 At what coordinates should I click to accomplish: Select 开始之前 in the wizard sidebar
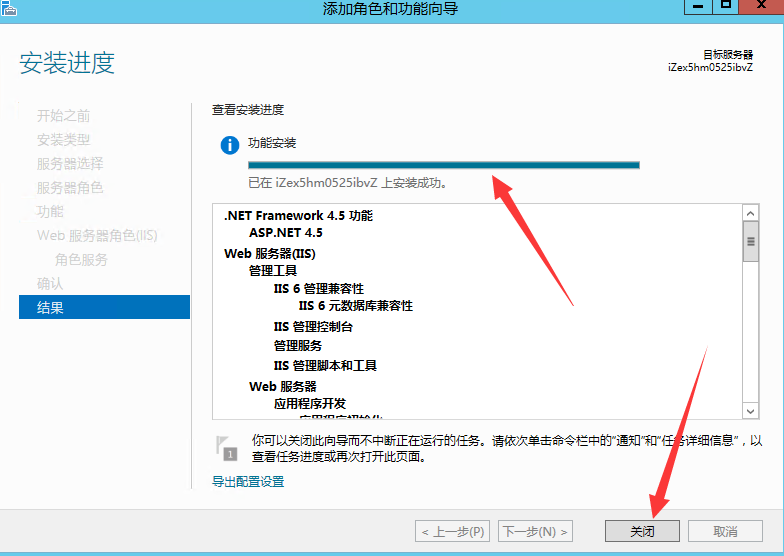pos(63,115)
